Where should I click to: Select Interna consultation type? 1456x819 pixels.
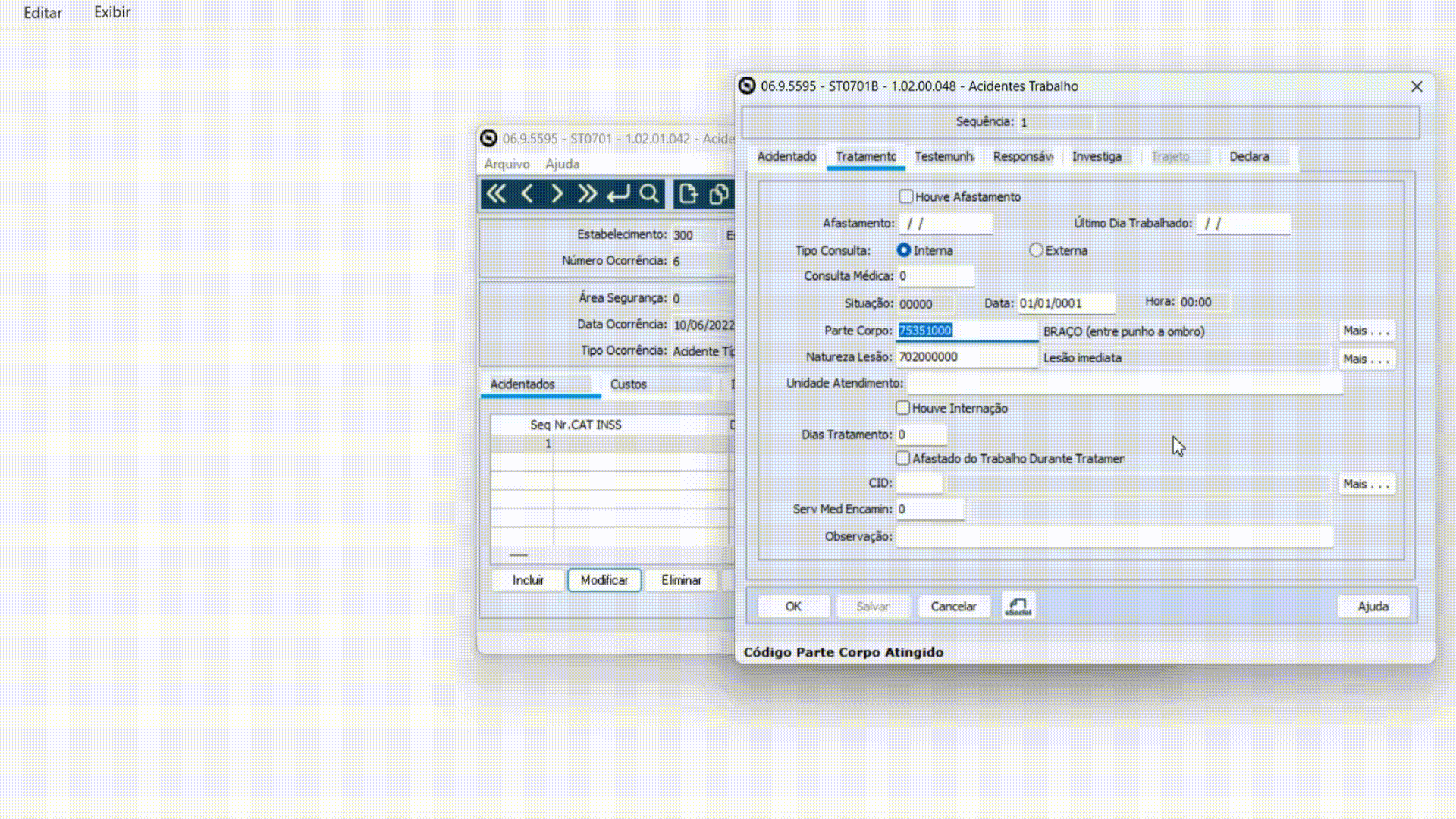[x=903, y=250]
